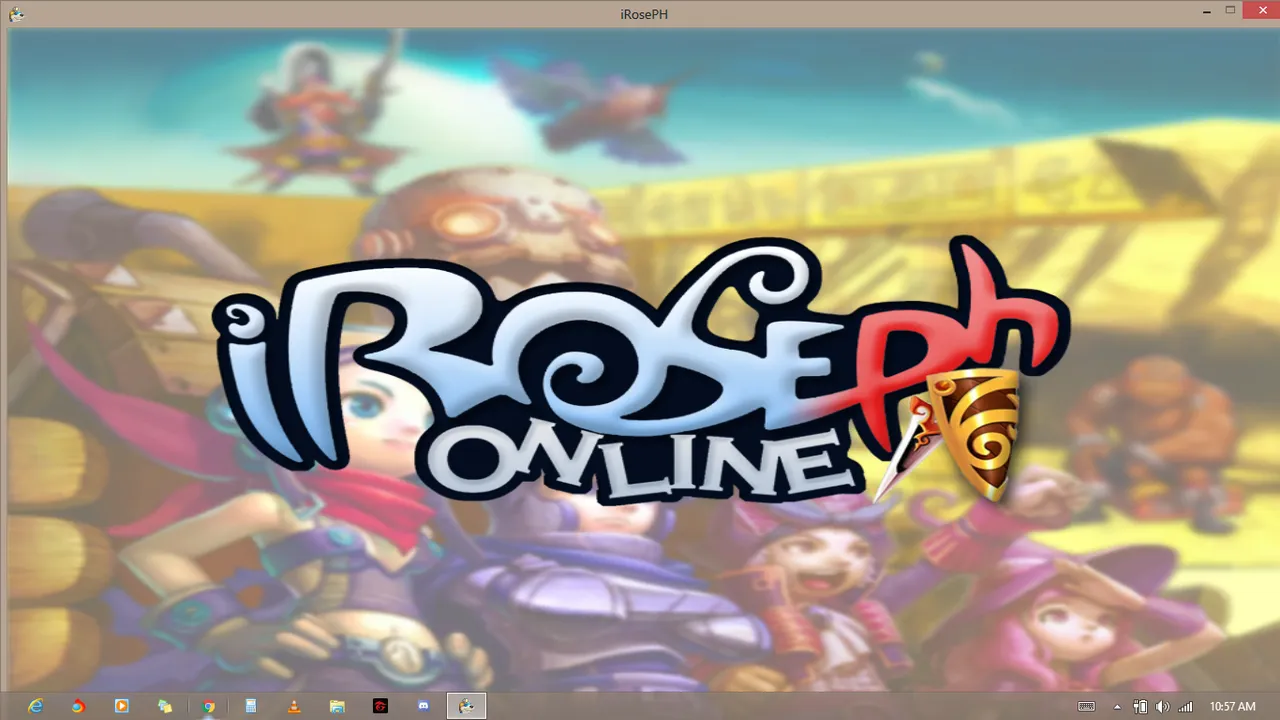1280x720 pixels.
Task: Open the Sticky Notes taskbar icon
Action: [x=165, y=706]
